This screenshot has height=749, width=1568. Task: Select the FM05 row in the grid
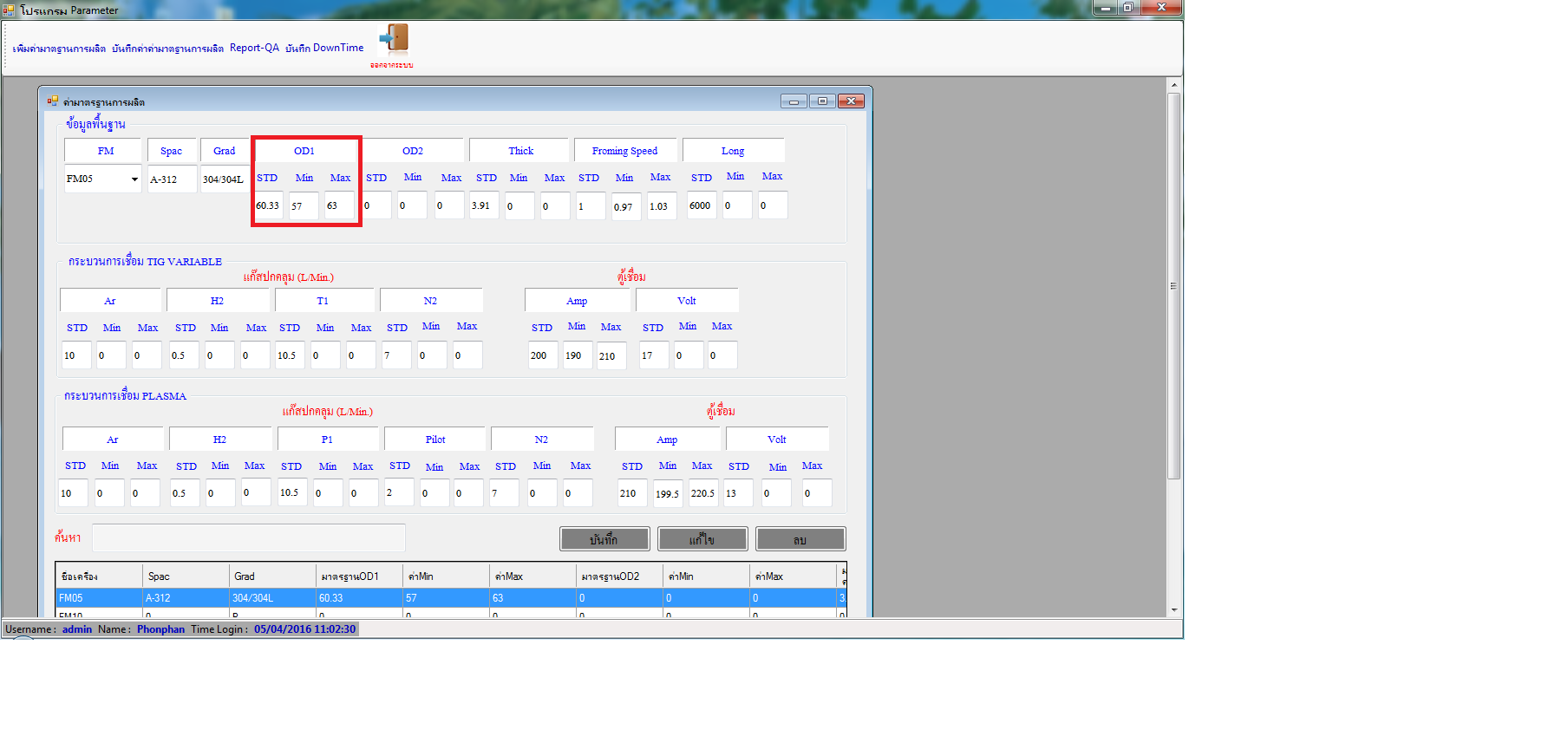point(450,598)
